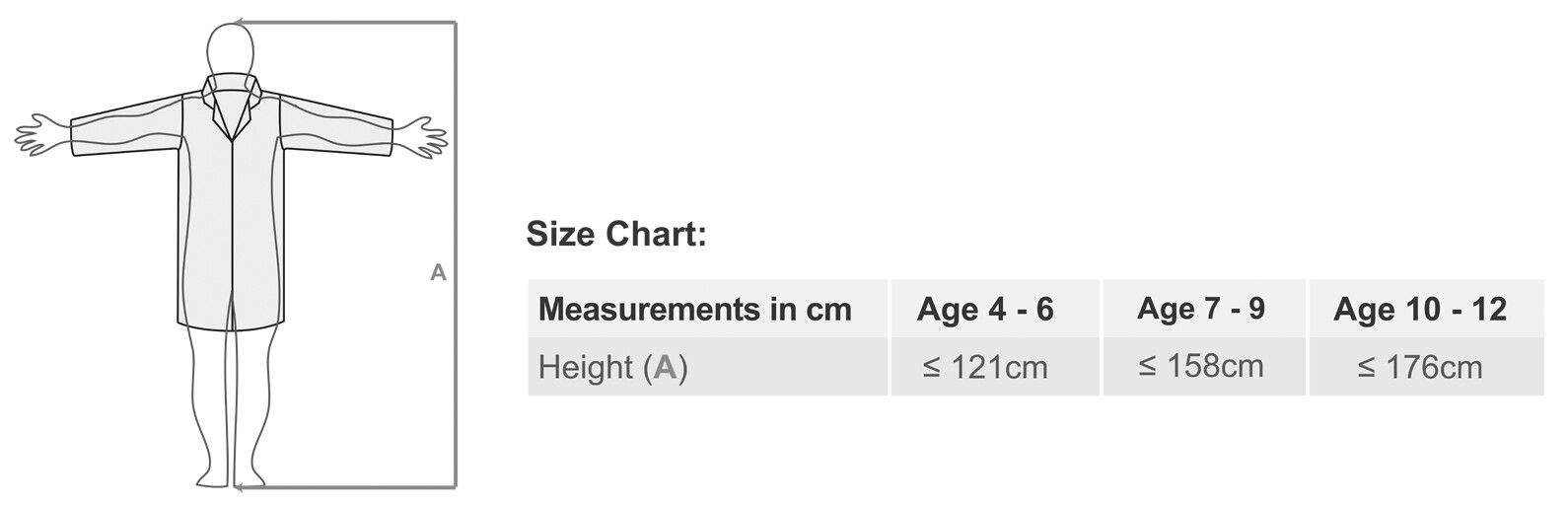Click the coat's center front closure line
The image size is (1568, 506).
click(232, 227)
